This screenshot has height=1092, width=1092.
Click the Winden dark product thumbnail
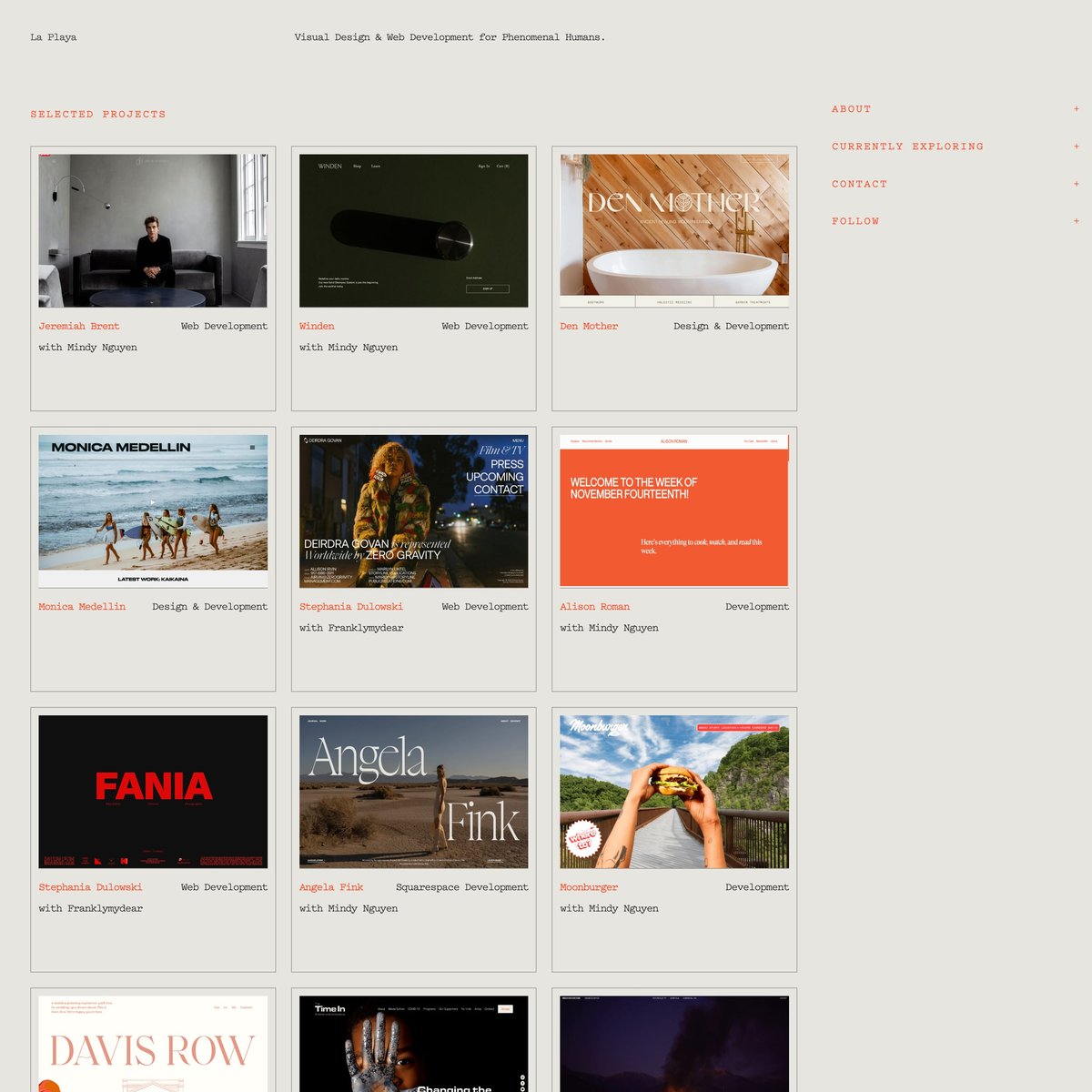tap(413, 230)
